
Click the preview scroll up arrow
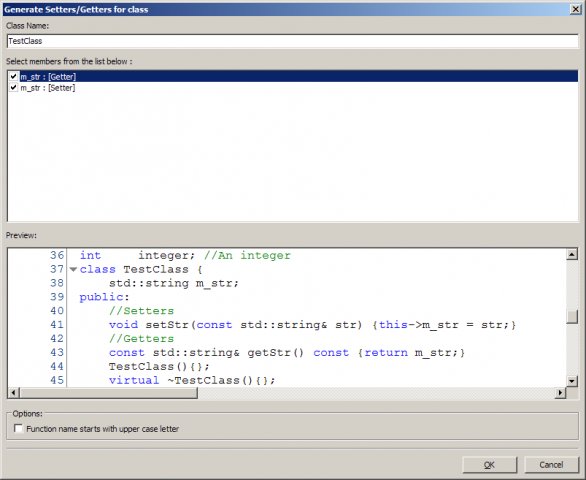tap(572, 255)
